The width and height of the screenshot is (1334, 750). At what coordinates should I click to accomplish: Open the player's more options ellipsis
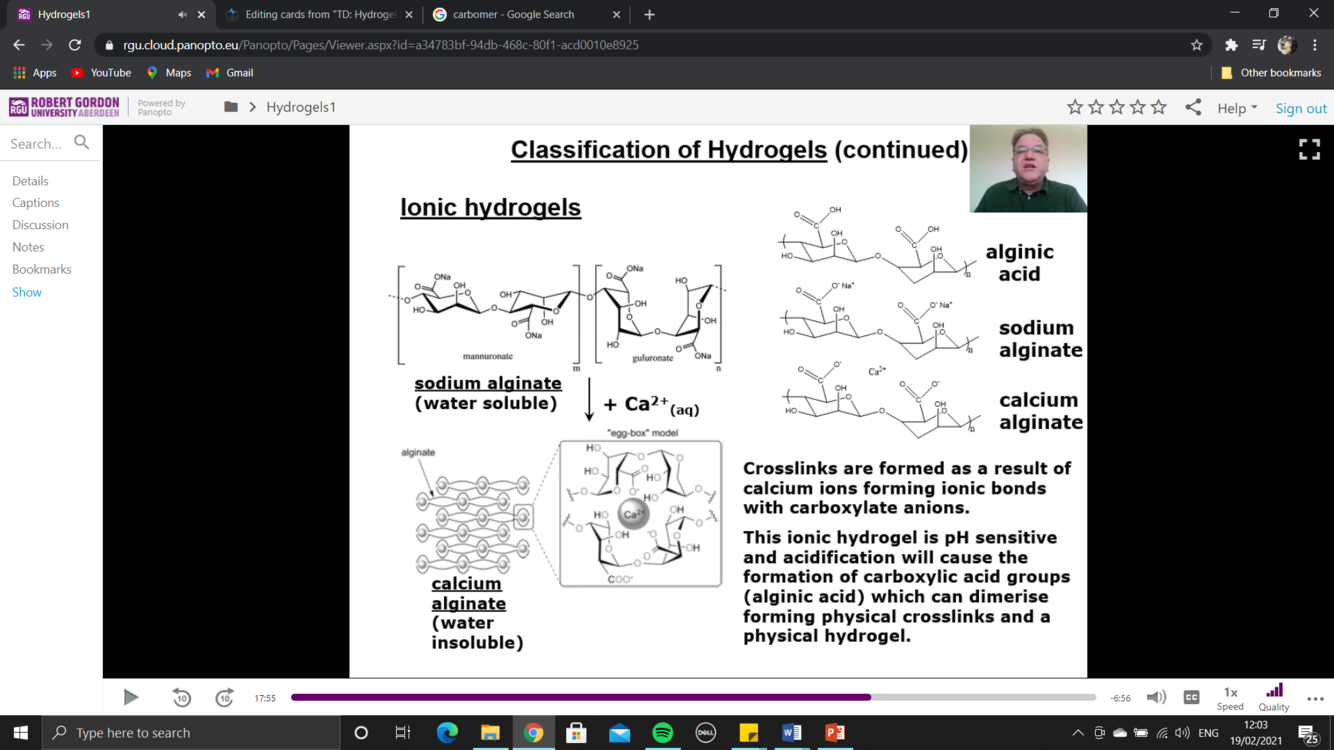point(1315,698)
